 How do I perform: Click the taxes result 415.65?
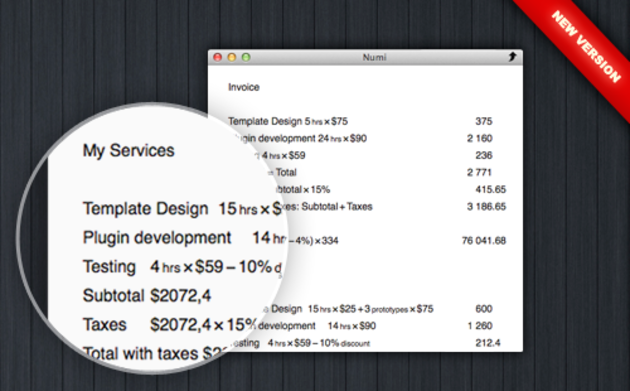click(x=491, y=189)
